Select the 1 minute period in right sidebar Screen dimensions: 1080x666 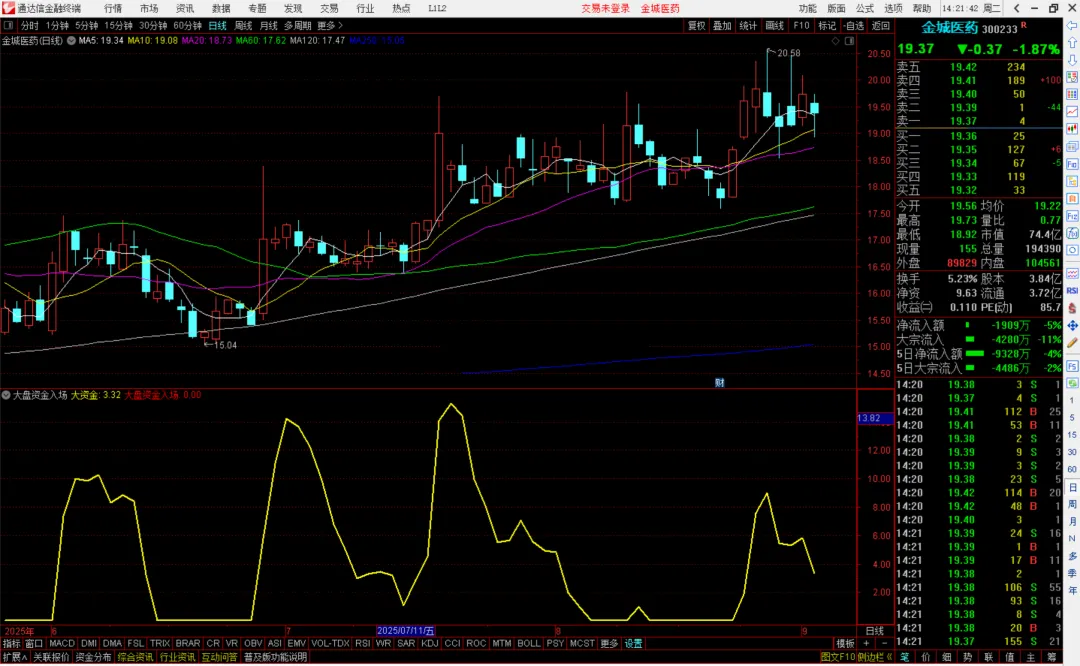pyautogui.click(x=1072, y=400)
